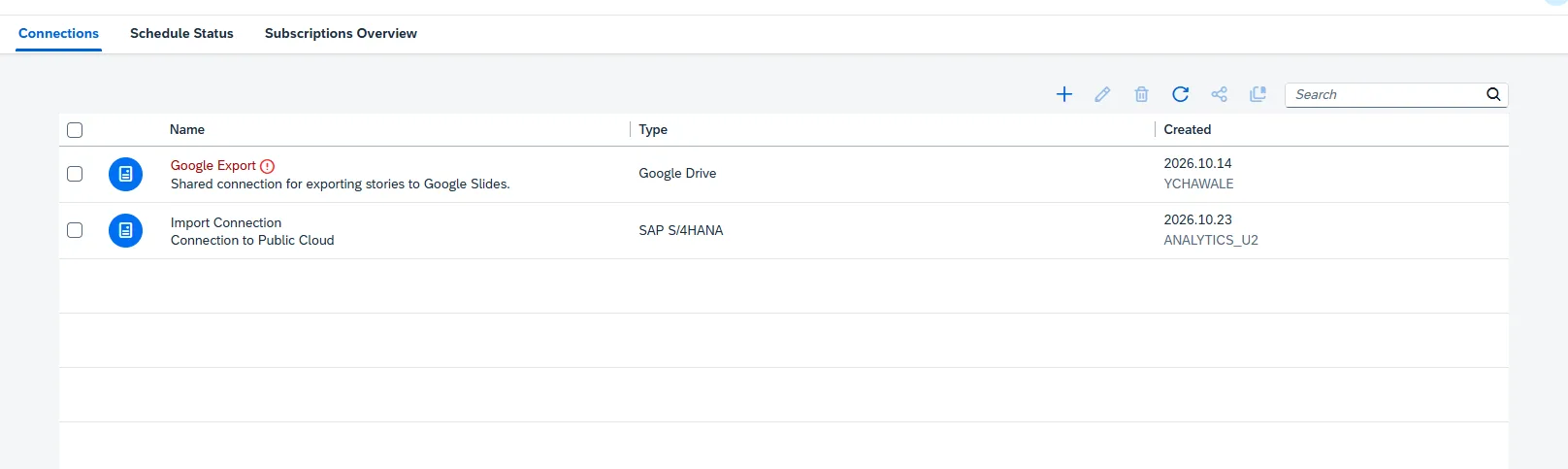Check the Google Export row checkbox
The height and width of the screenshot is (469, 1568).
tap(75, 174)
